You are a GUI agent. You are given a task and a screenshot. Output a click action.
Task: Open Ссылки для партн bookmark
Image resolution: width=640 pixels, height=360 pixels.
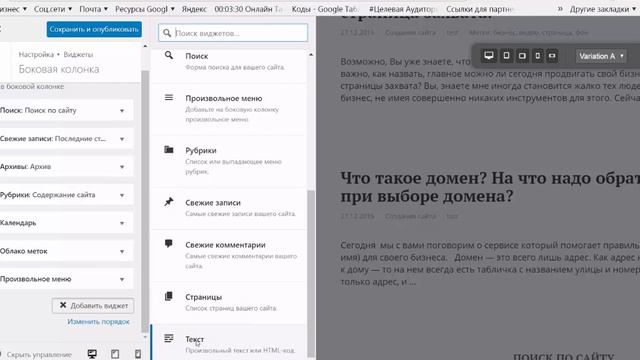pyautogui.click(x=480, y=9)
